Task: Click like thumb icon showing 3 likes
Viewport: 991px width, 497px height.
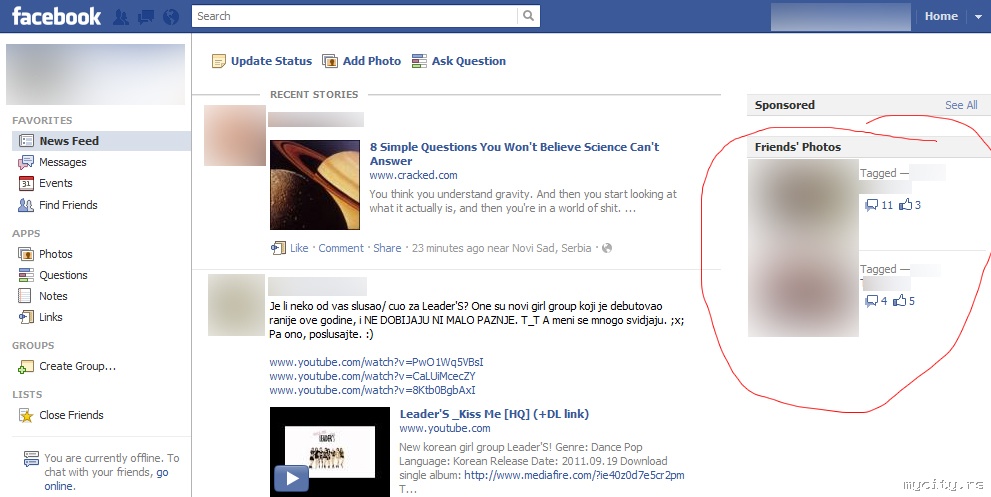Action: pos(906,204)
